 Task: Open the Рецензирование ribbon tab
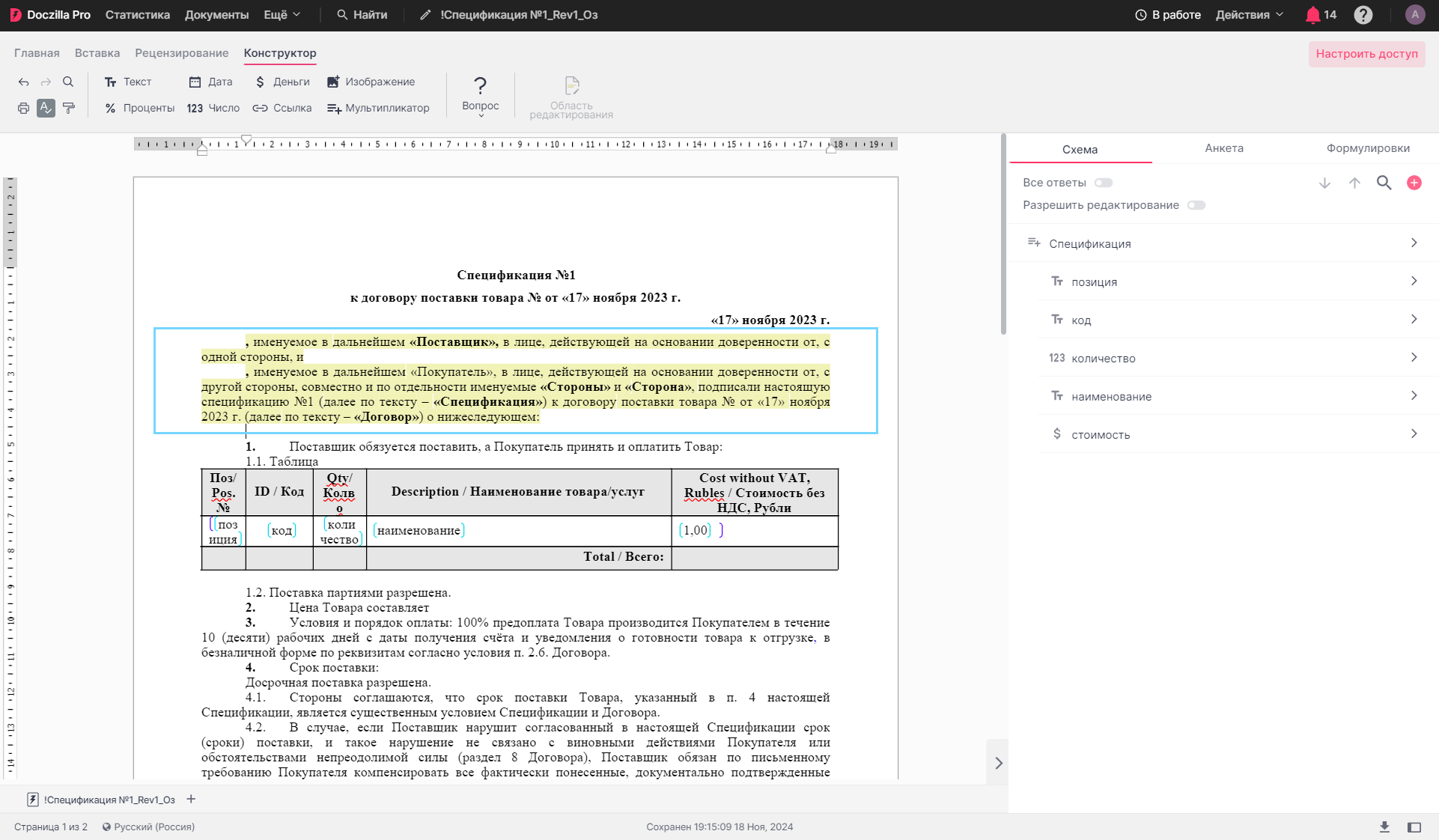[x=182, y=53]
